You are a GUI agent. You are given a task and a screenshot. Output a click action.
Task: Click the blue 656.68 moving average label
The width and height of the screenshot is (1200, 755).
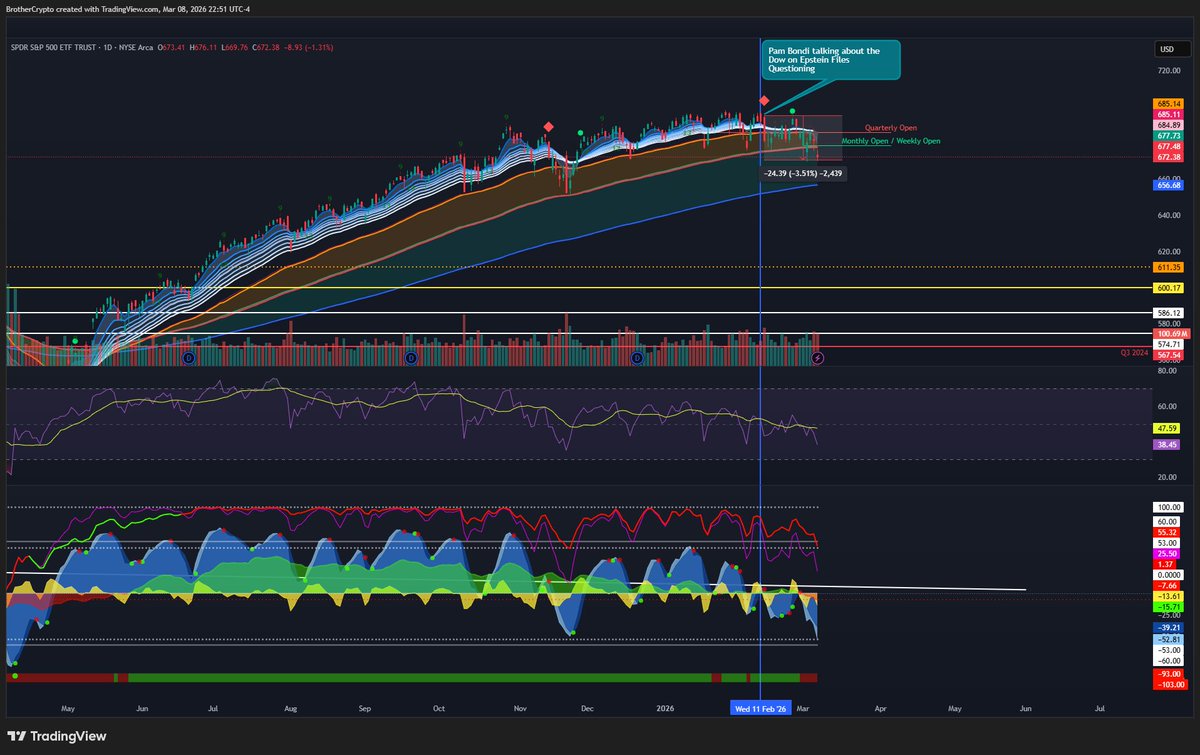(1169, 185)
